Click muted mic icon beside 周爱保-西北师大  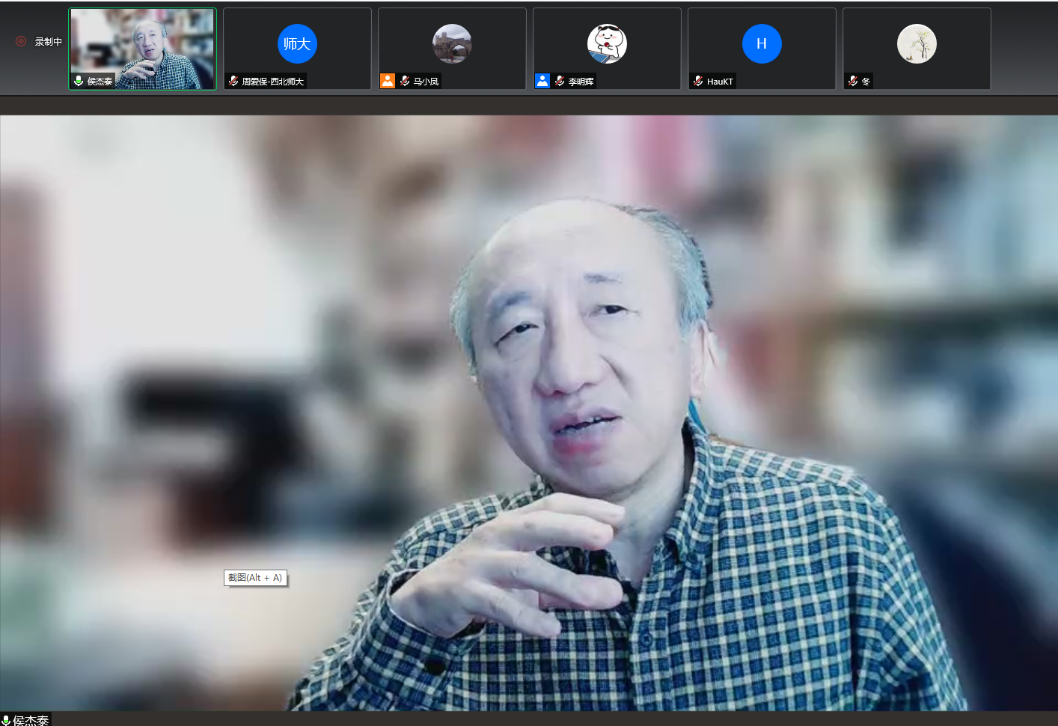tap(234, 81)
